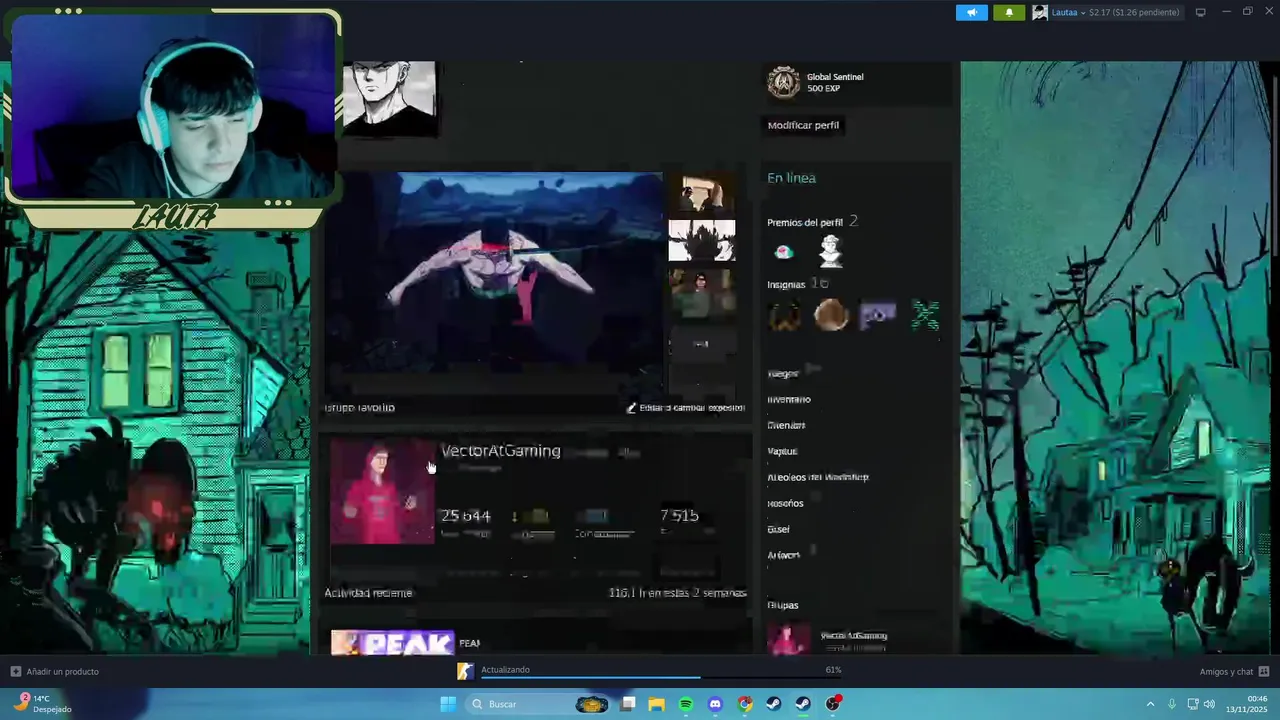The image size is (1280, 720).
Task: Click the Lautaa account avatar in the header
Action: coord(1040,12)
